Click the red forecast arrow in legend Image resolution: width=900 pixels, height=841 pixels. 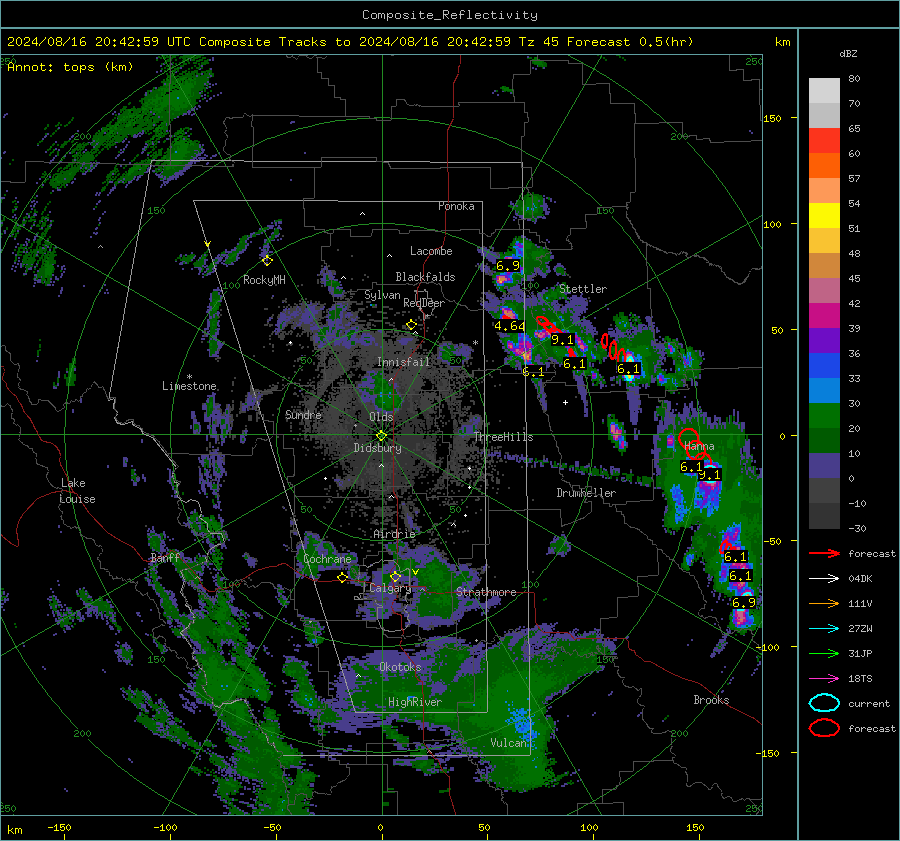click(x=824, y=553)
